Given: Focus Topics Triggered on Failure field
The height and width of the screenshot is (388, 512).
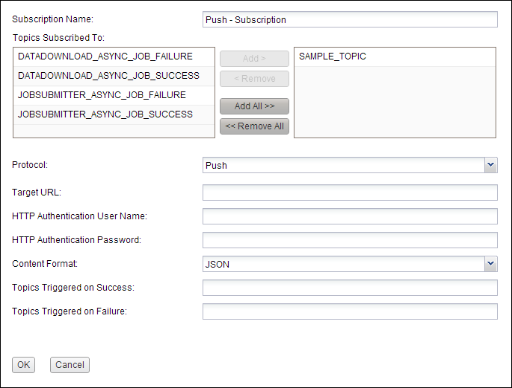Looking at the screenshot, I should (350, 311).
